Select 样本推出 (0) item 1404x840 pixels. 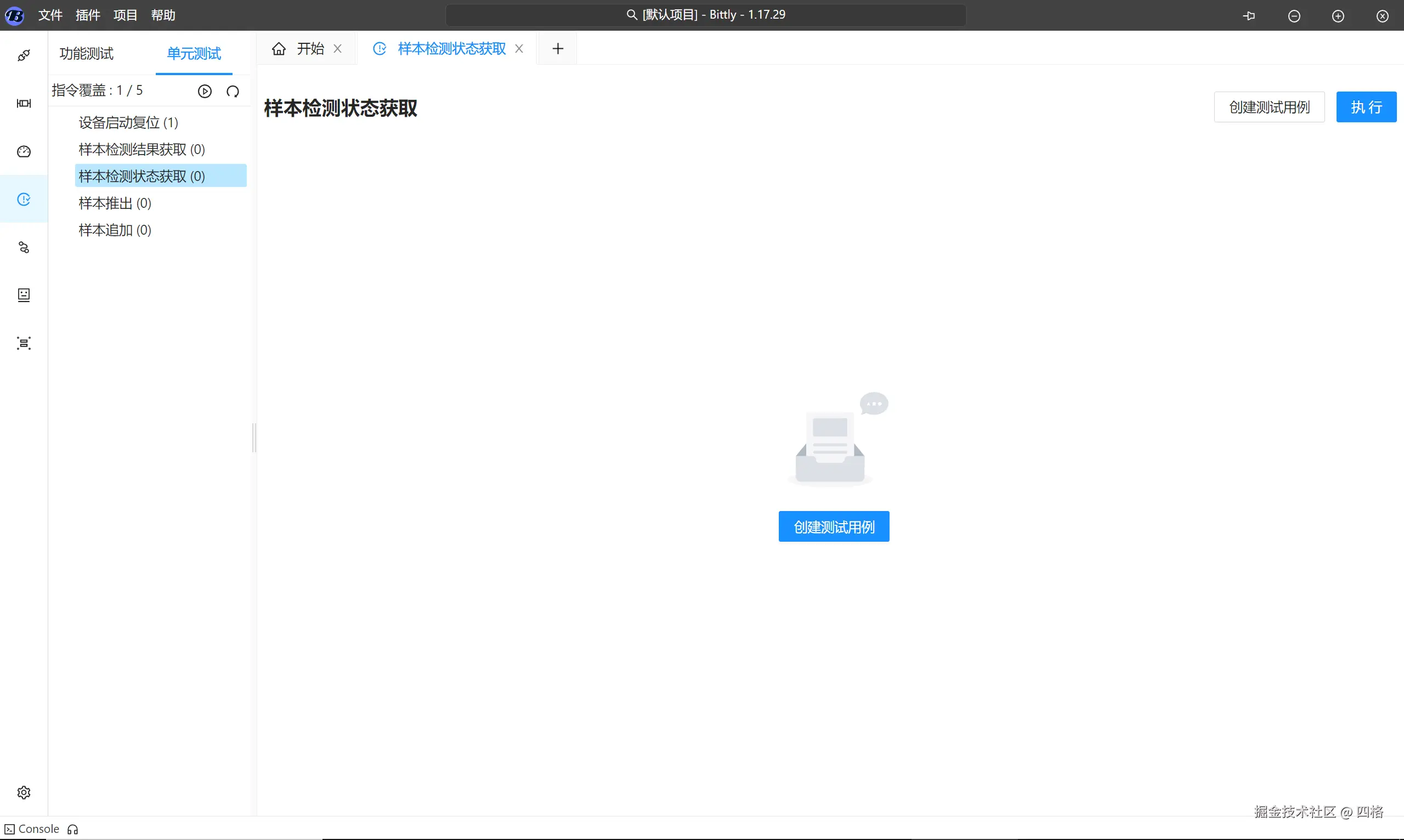tap(115, 203)
